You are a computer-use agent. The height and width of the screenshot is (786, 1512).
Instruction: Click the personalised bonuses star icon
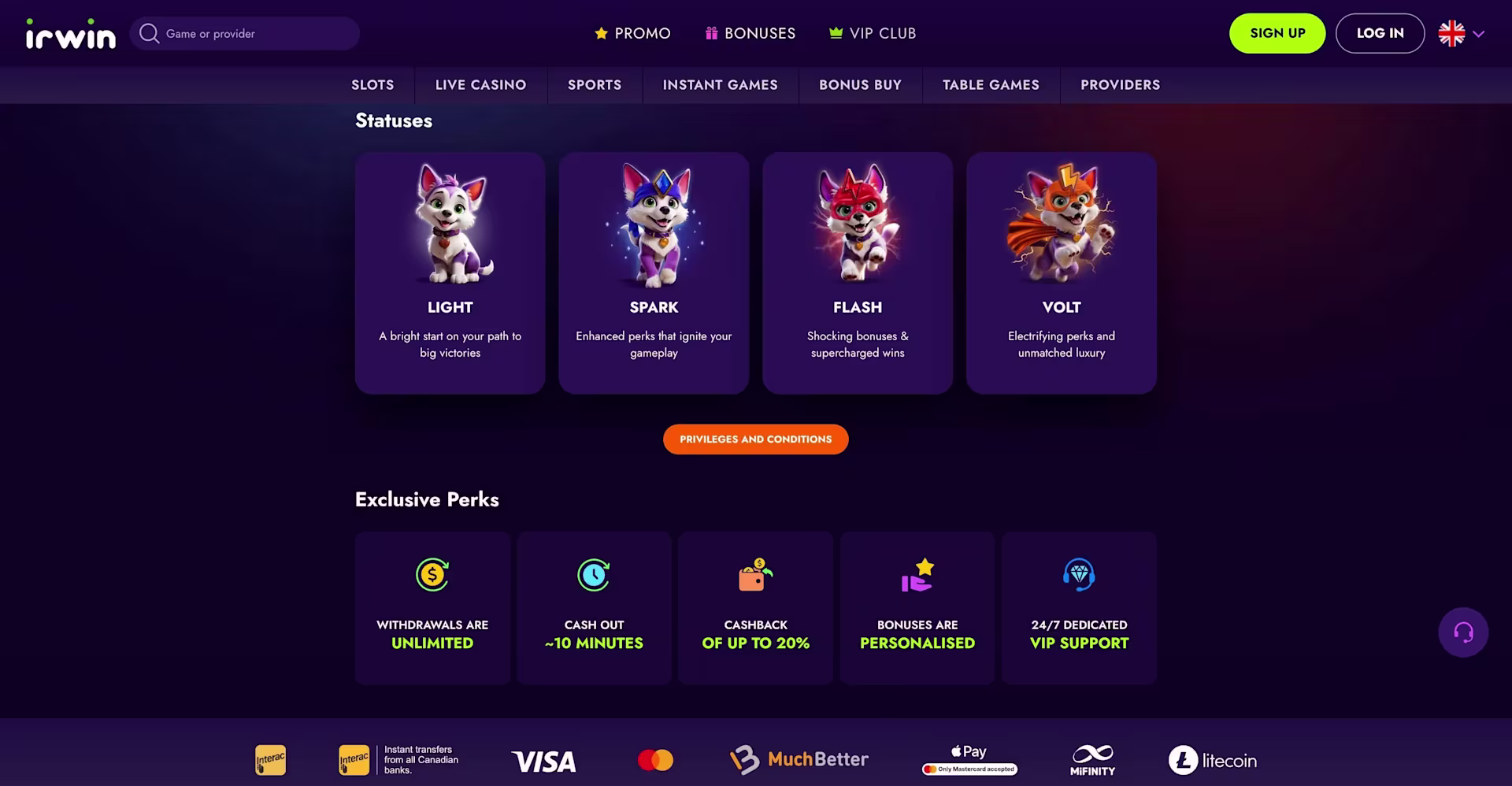(917, 574)
